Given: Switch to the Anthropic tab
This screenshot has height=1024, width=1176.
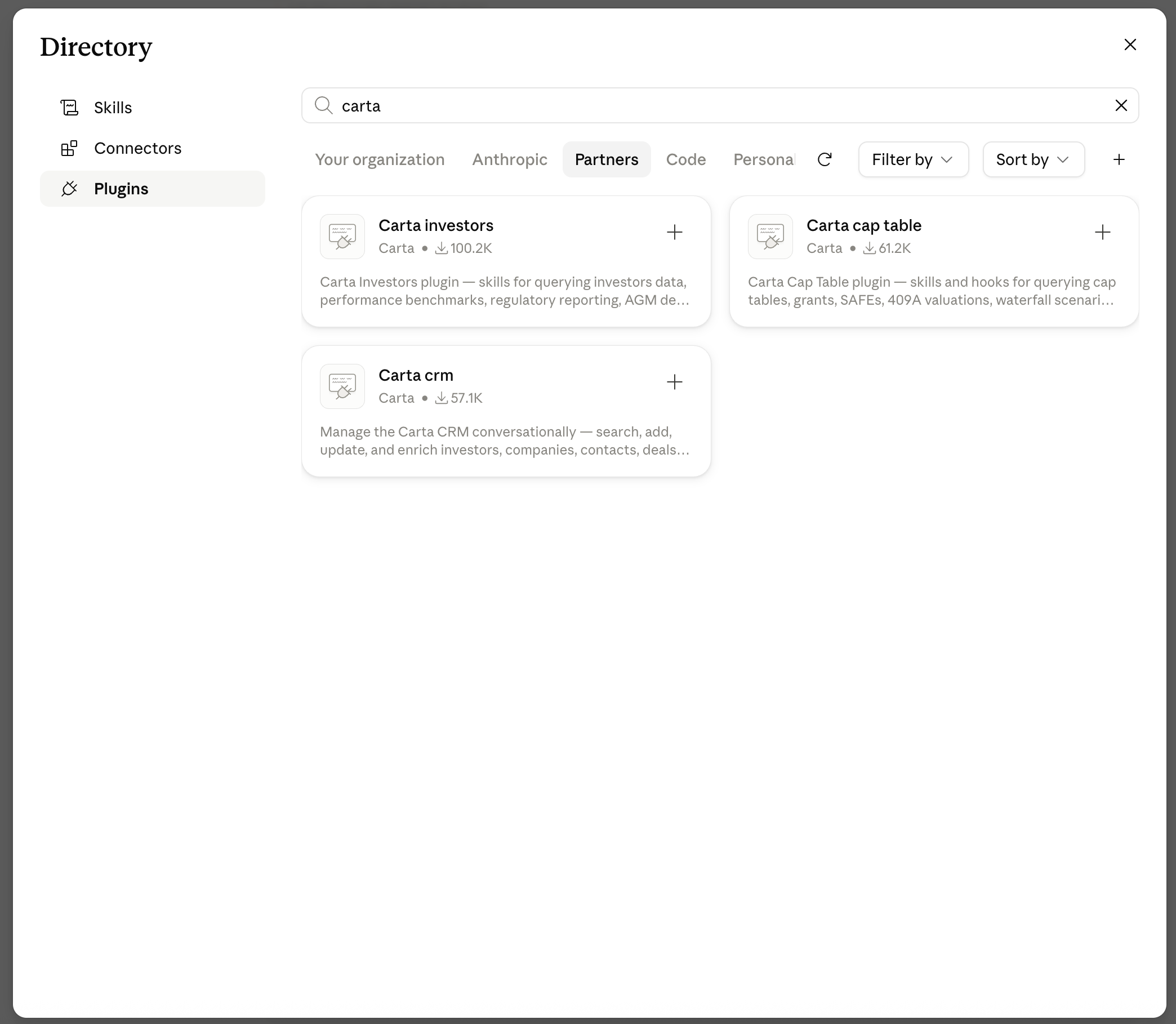Looking at the screenshot, I should 509,159.
